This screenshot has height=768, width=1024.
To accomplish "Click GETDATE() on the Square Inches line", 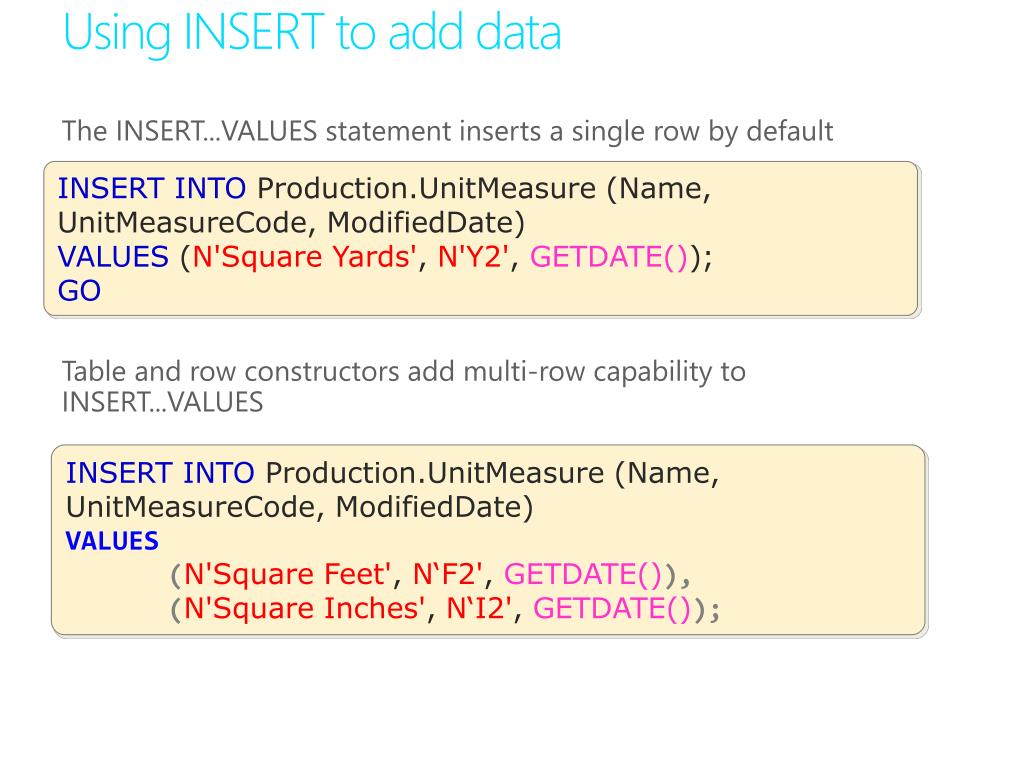I will click(x=613, y=609).
